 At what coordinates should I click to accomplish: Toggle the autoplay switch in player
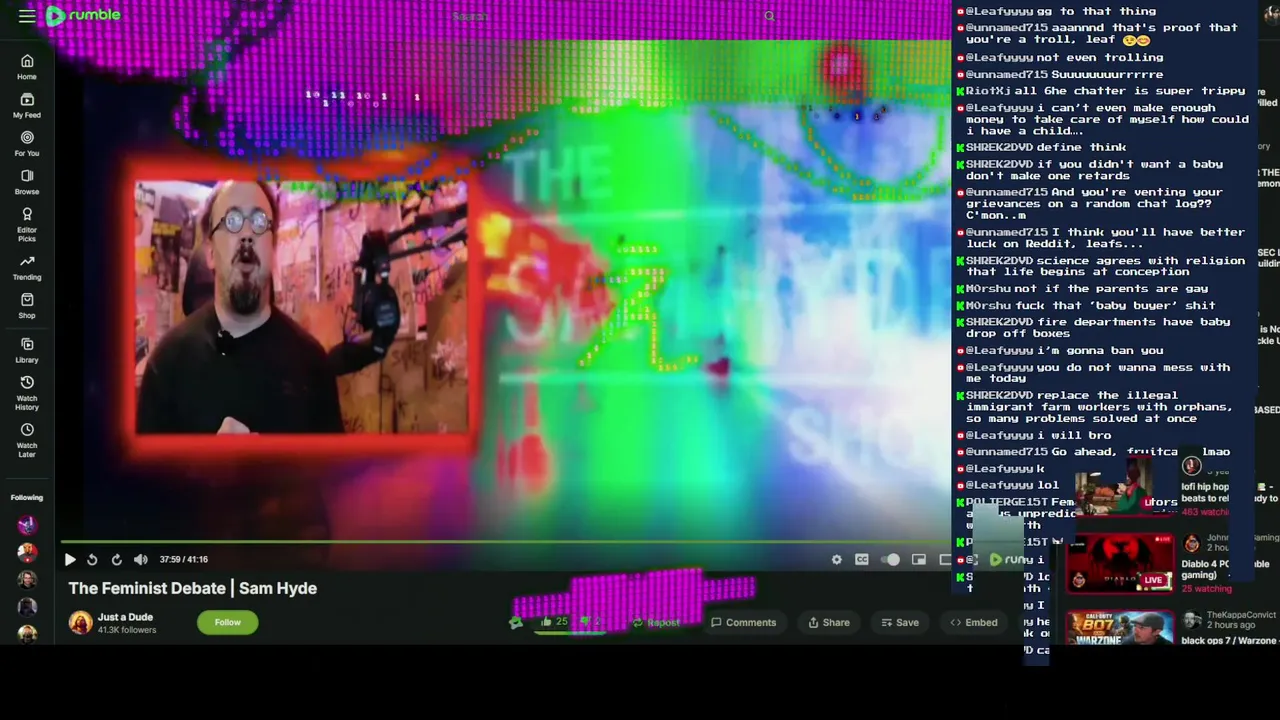(890, 560)
